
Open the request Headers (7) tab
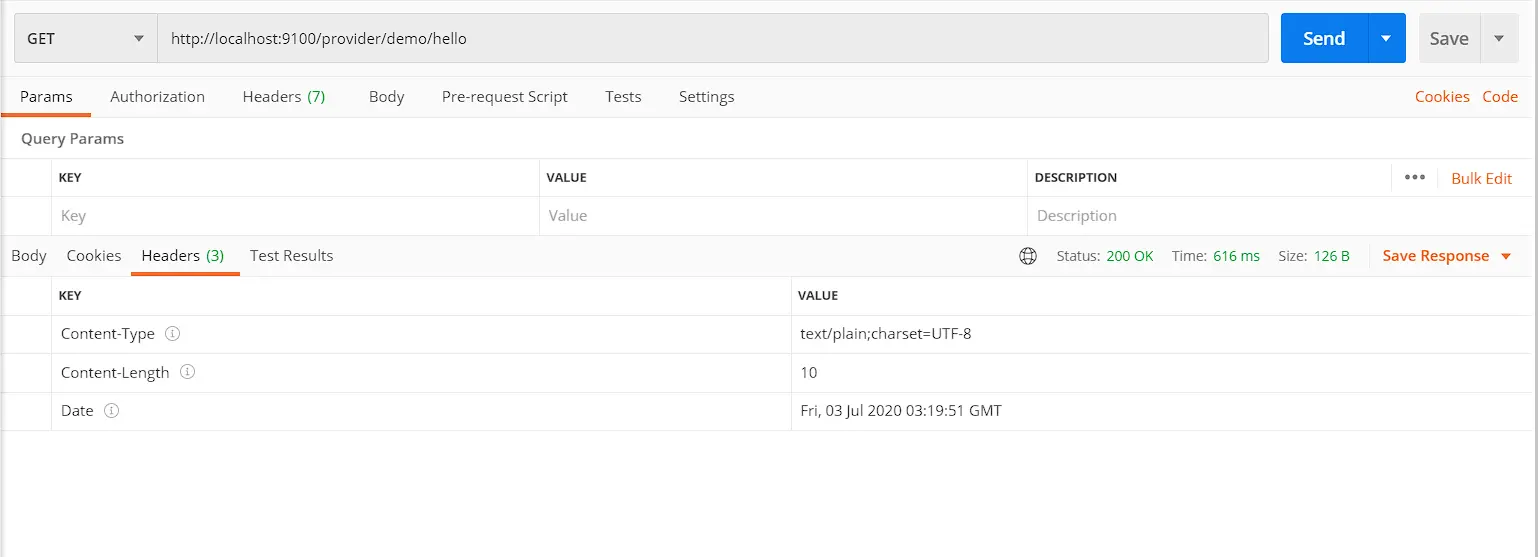pos(283,97)
